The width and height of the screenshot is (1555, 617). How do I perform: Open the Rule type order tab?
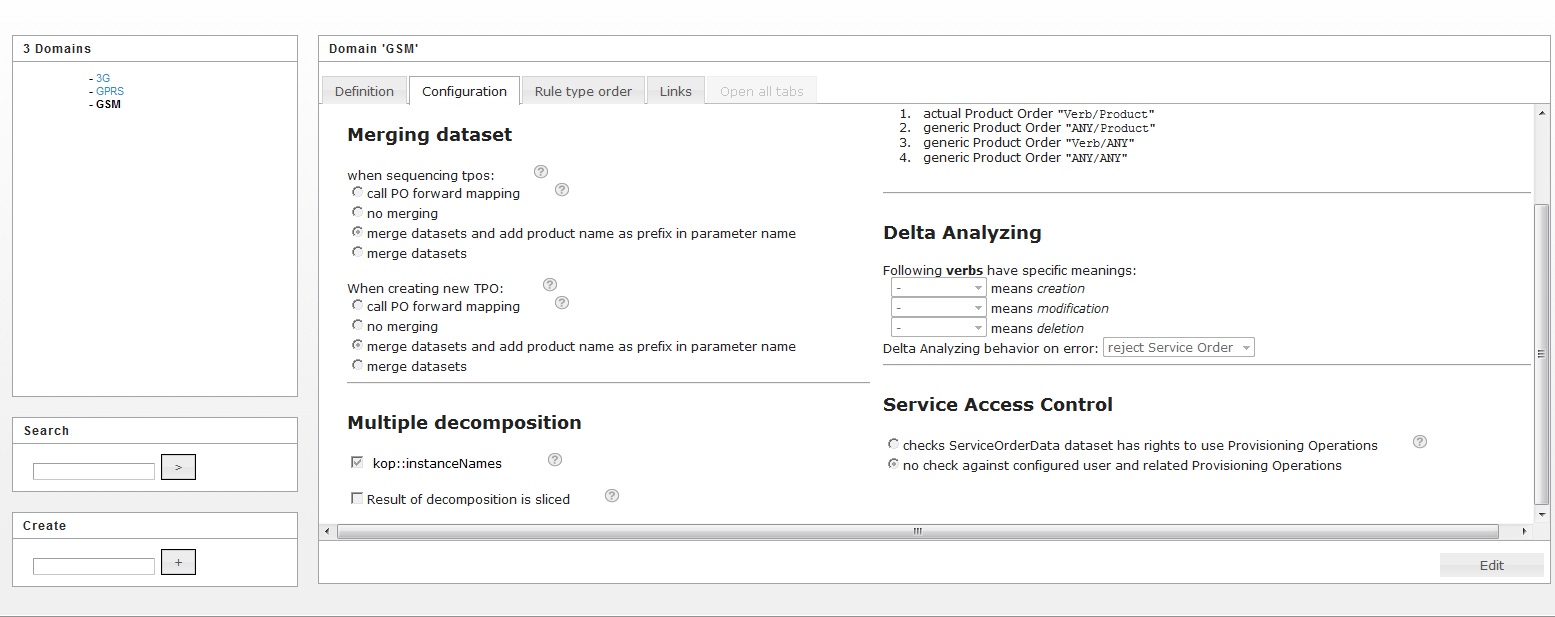pyautogui.click(x=583, y=91)
